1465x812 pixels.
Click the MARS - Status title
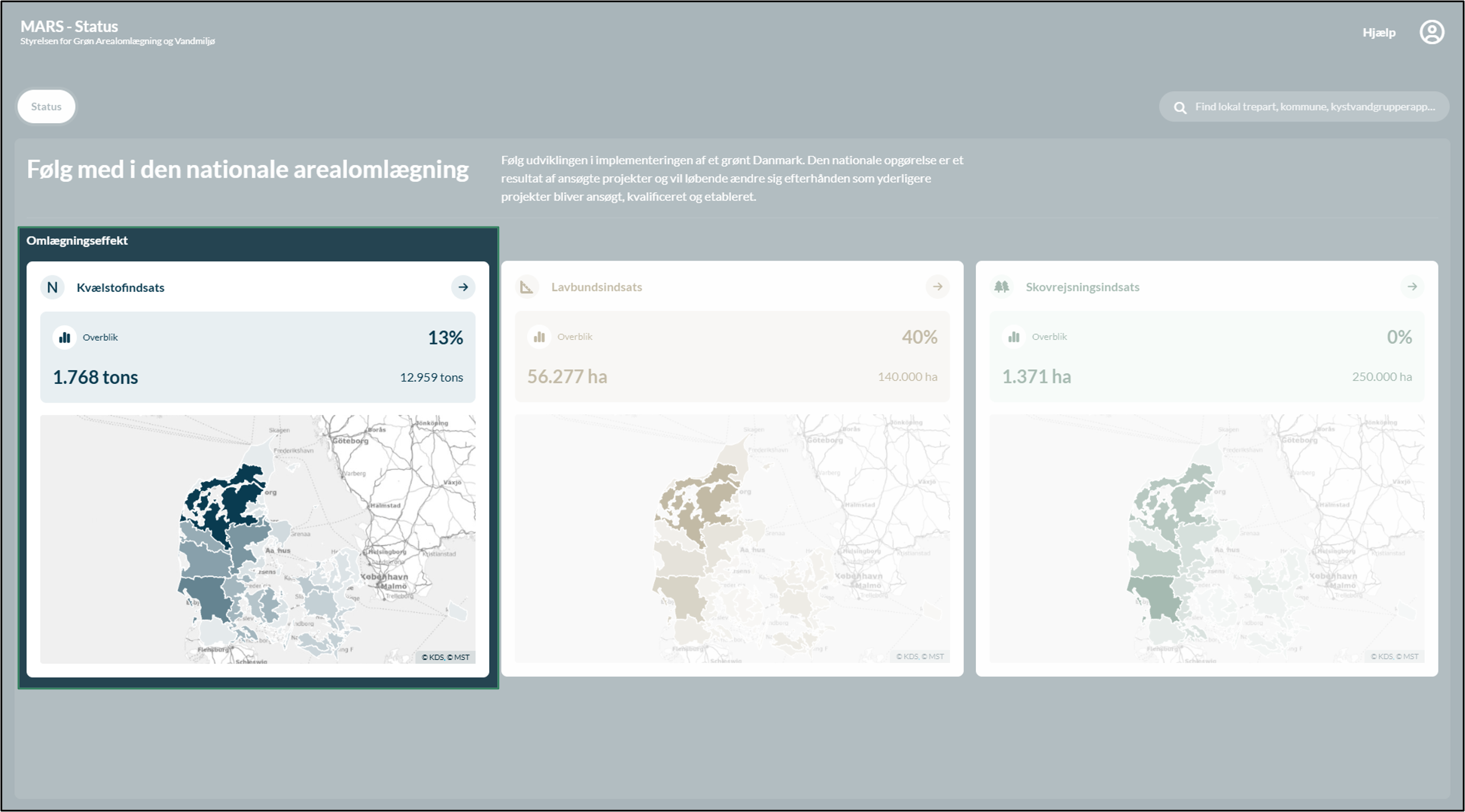point(69,26)
